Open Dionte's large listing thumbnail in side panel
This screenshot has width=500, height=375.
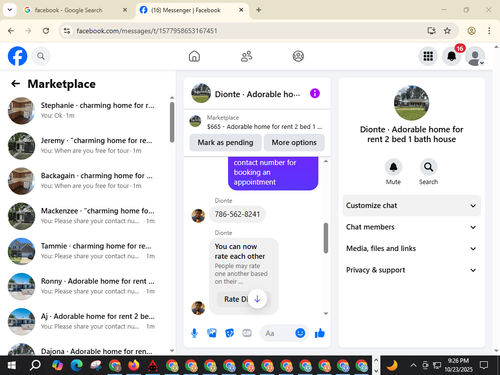411,102
